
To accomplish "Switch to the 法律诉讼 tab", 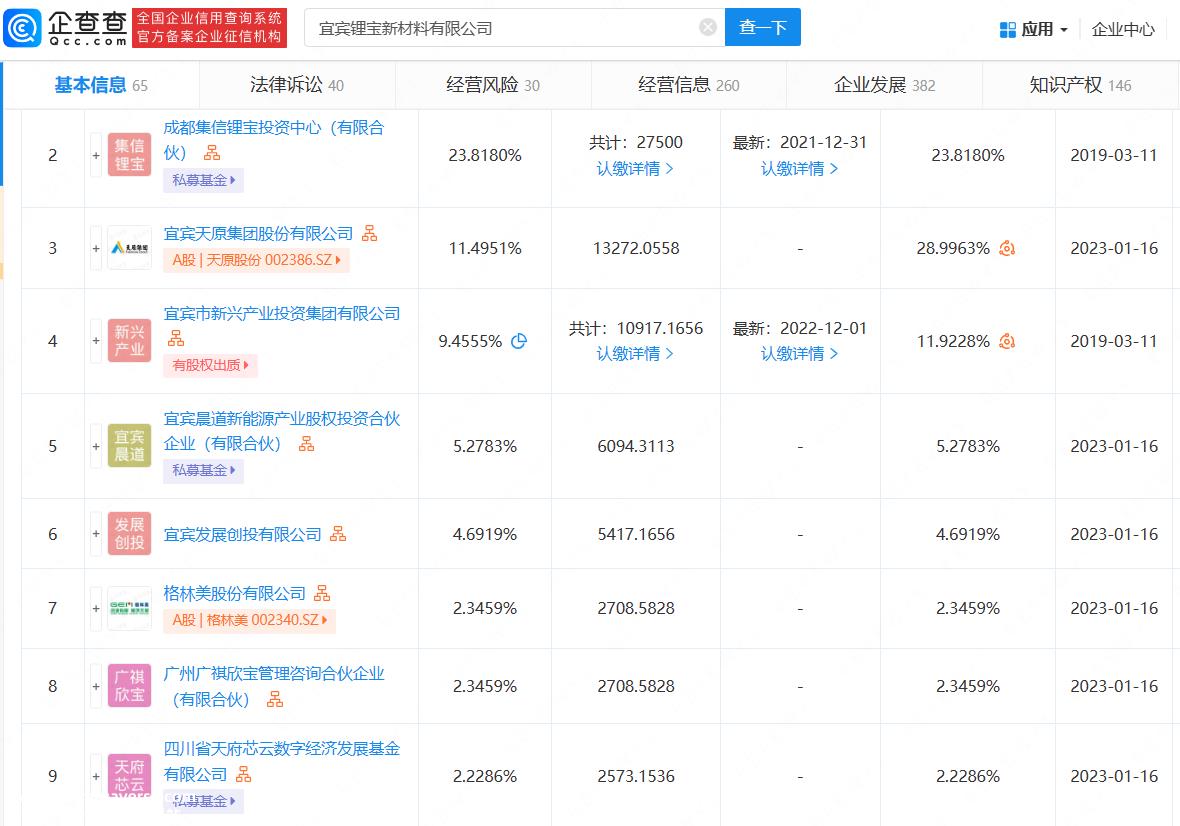I will click(297, 85).
